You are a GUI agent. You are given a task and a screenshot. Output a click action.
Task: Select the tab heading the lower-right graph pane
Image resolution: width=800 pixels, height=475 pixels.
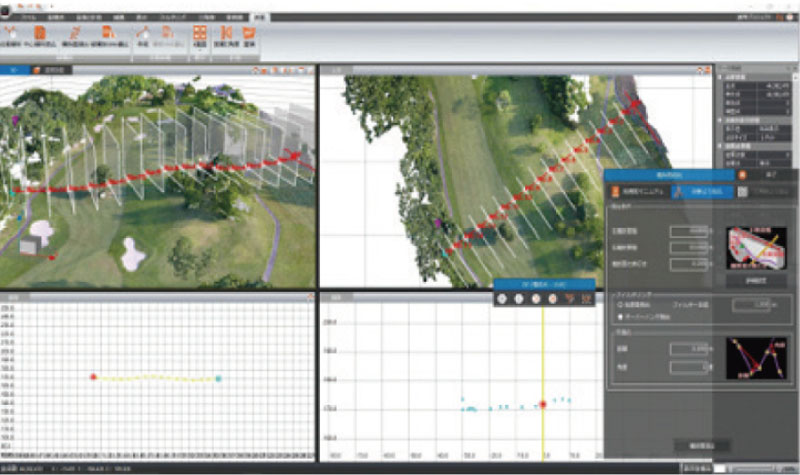click(x=336, y=297)
